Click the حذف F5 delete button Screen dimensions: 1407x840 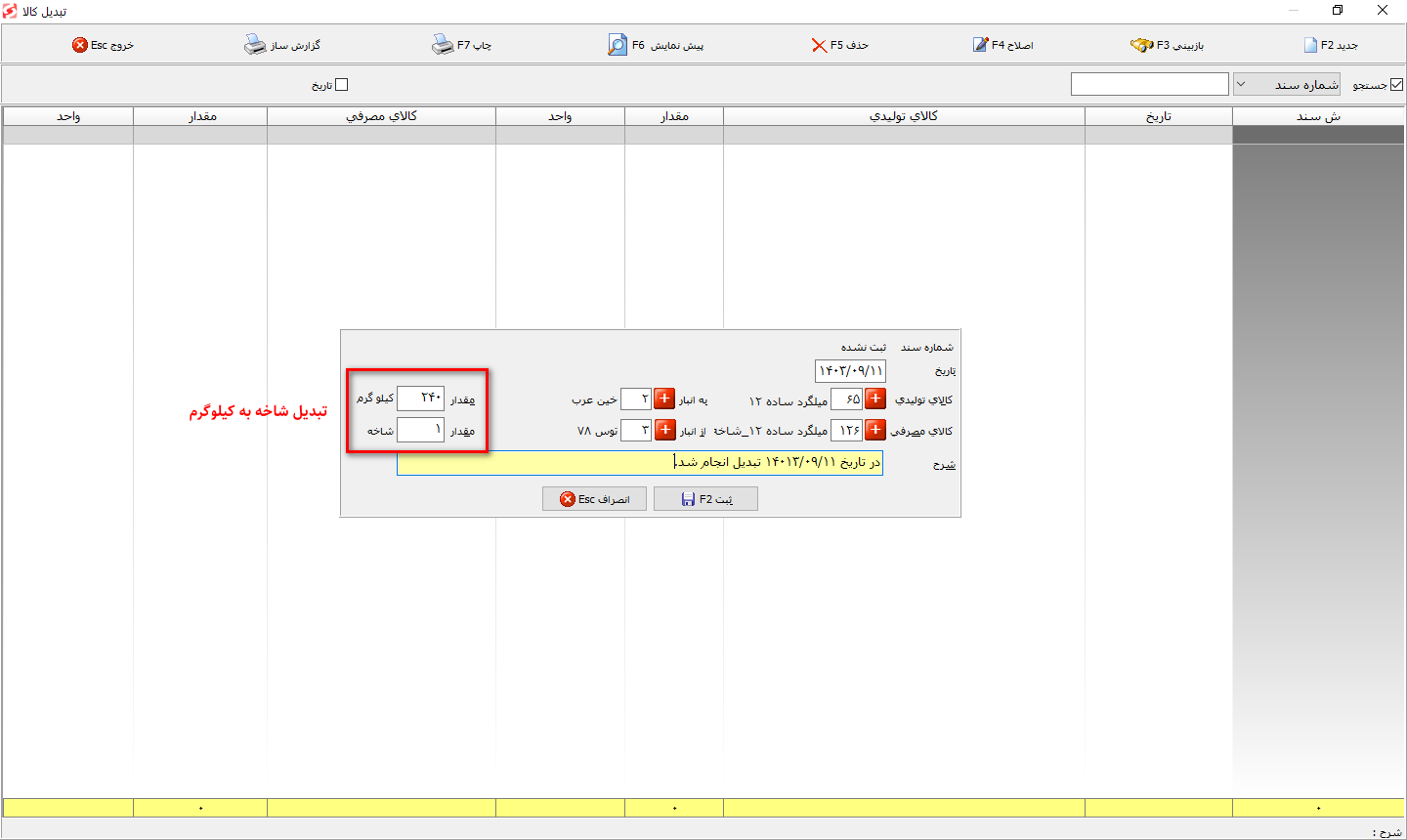(x=839, y=45)
